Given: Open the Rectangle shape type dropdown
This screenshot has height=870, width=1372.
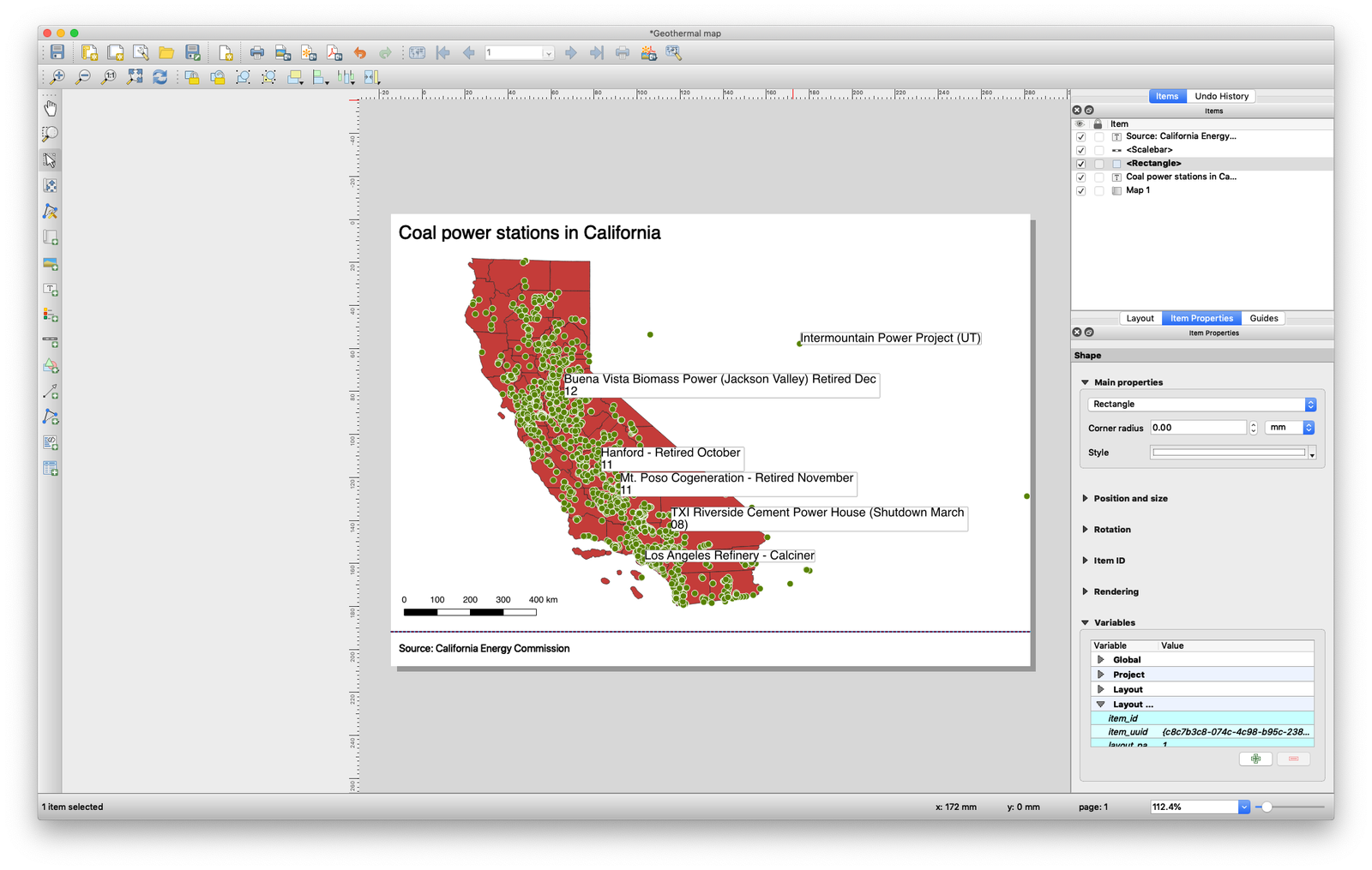Looking at the screenshot, I should tap(1201, 405).
